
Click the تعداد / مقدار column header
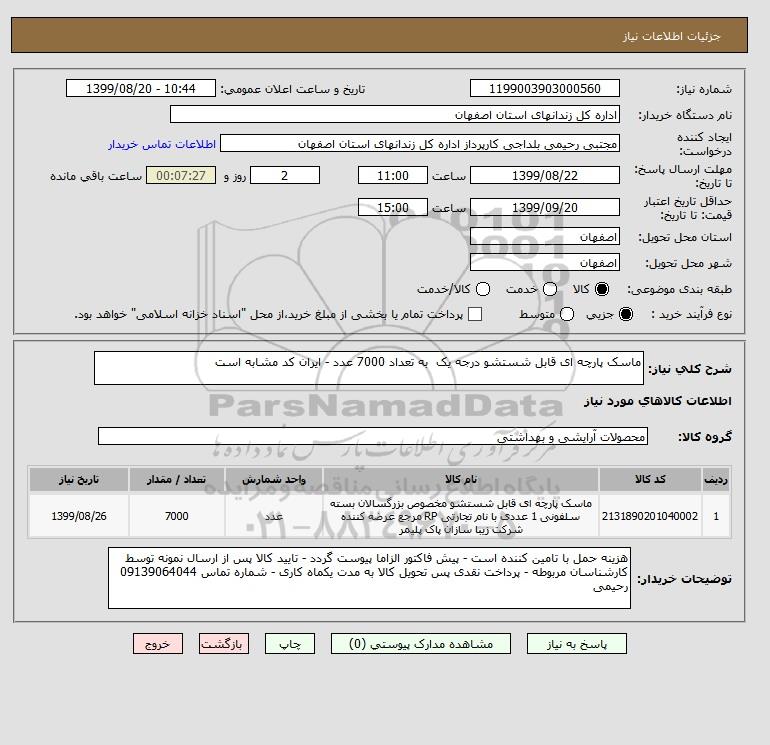click(177, 479)
